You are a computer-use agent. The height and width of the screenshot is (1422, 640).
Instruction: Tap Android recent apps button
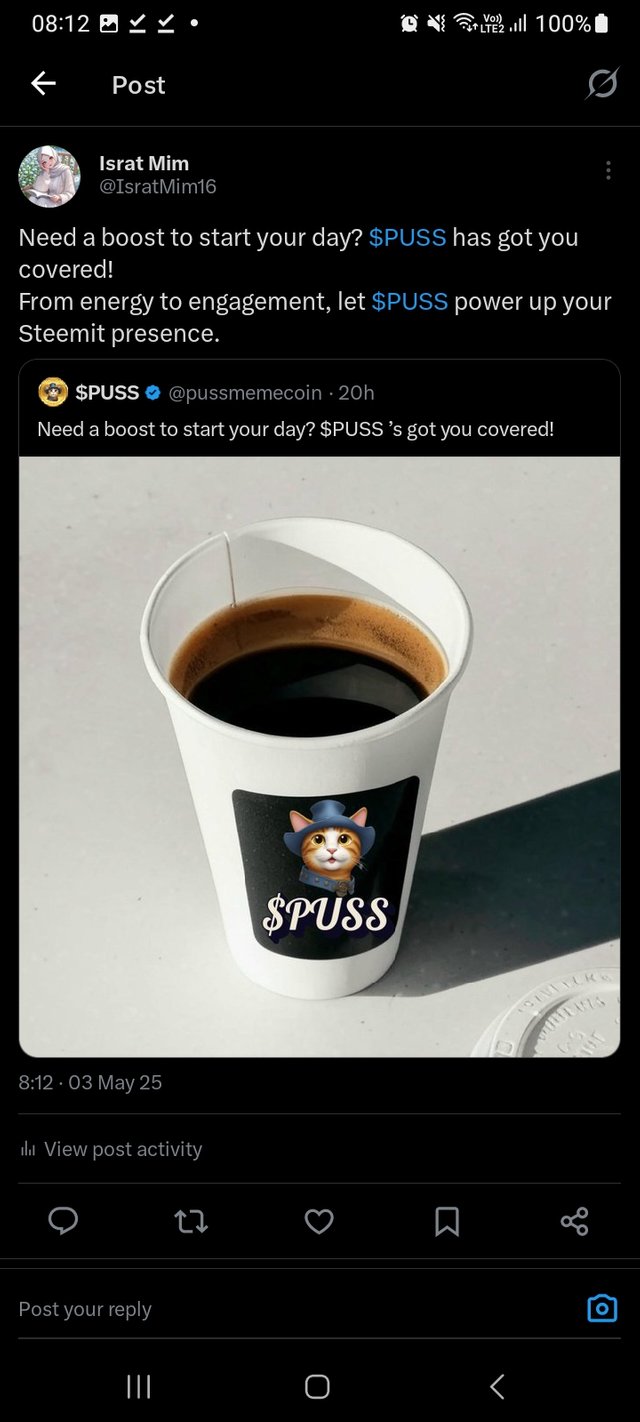point(139,1386)
